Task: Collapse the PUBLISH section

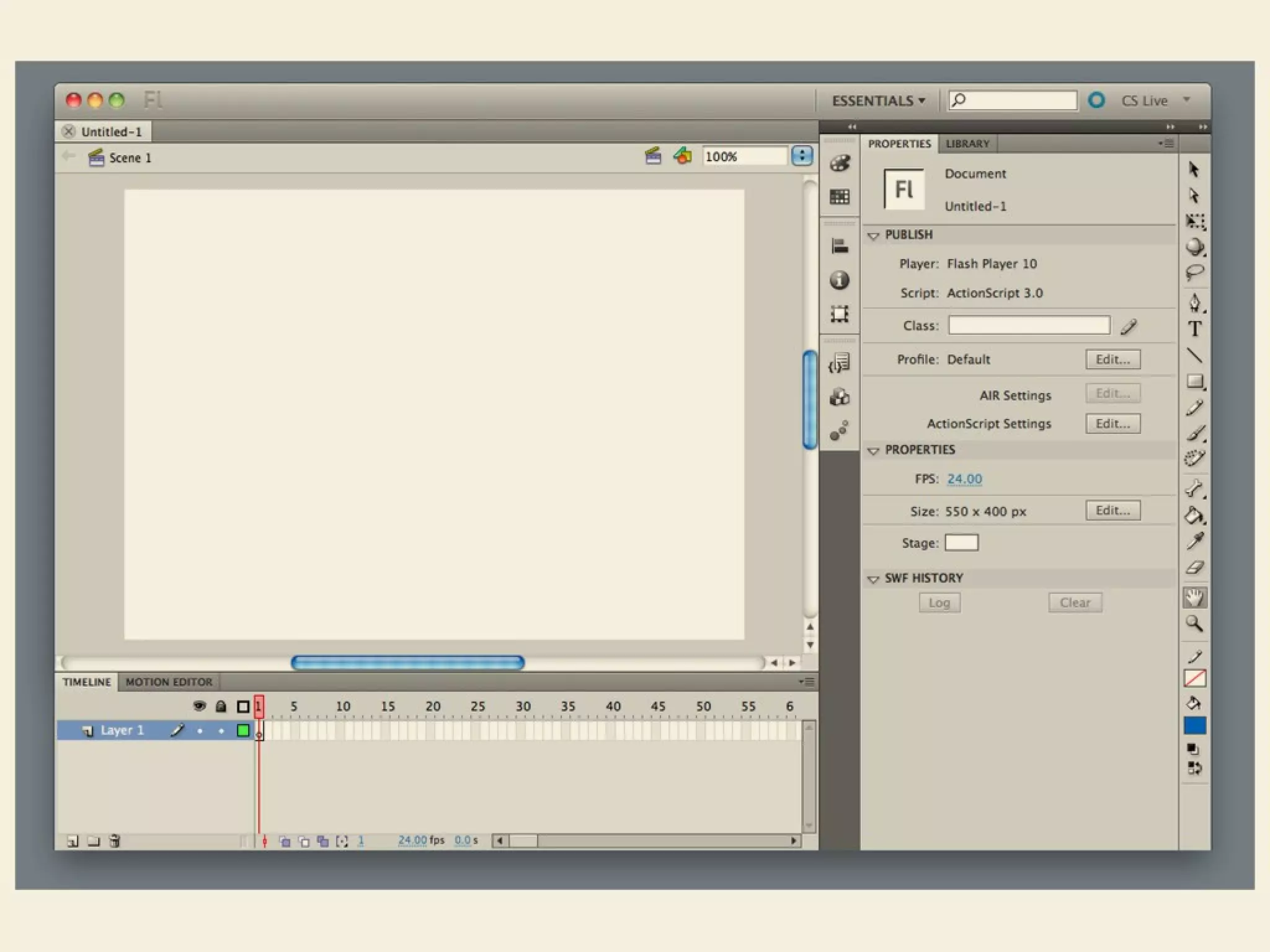Action: coord(873,236)
